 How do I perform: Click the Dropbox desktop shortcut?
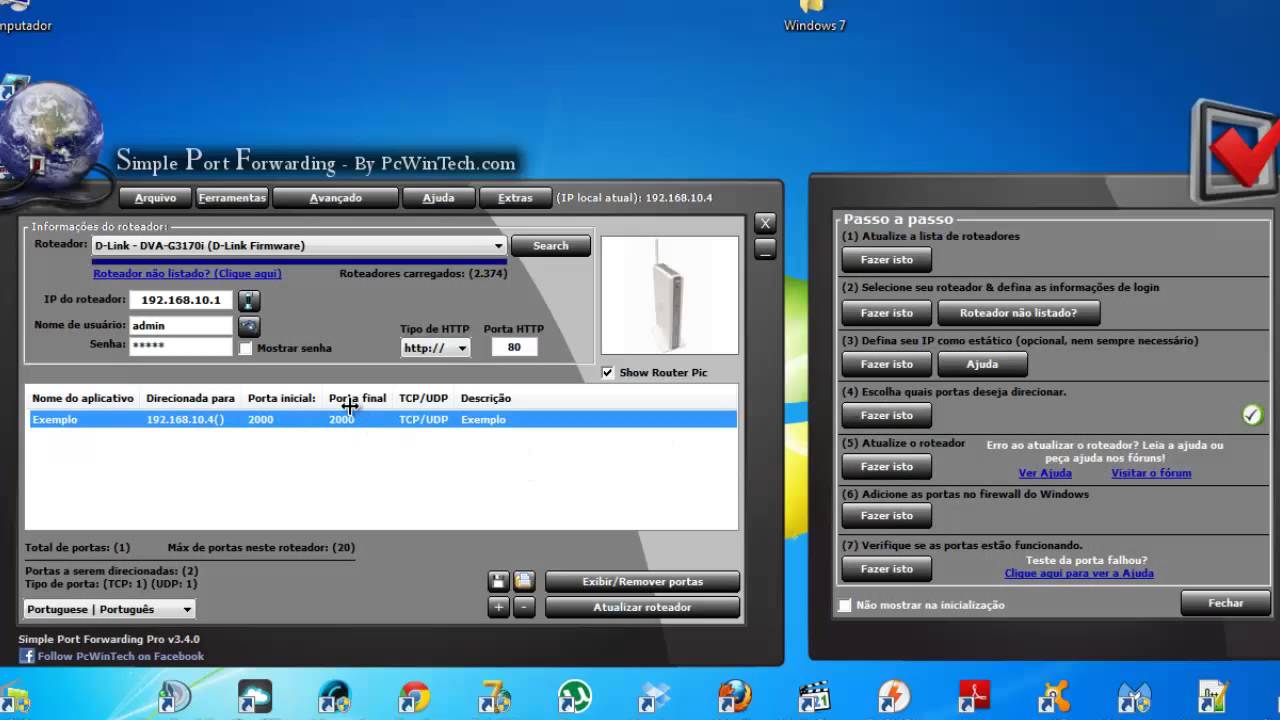pyautogui.click(x=654, y=698)
